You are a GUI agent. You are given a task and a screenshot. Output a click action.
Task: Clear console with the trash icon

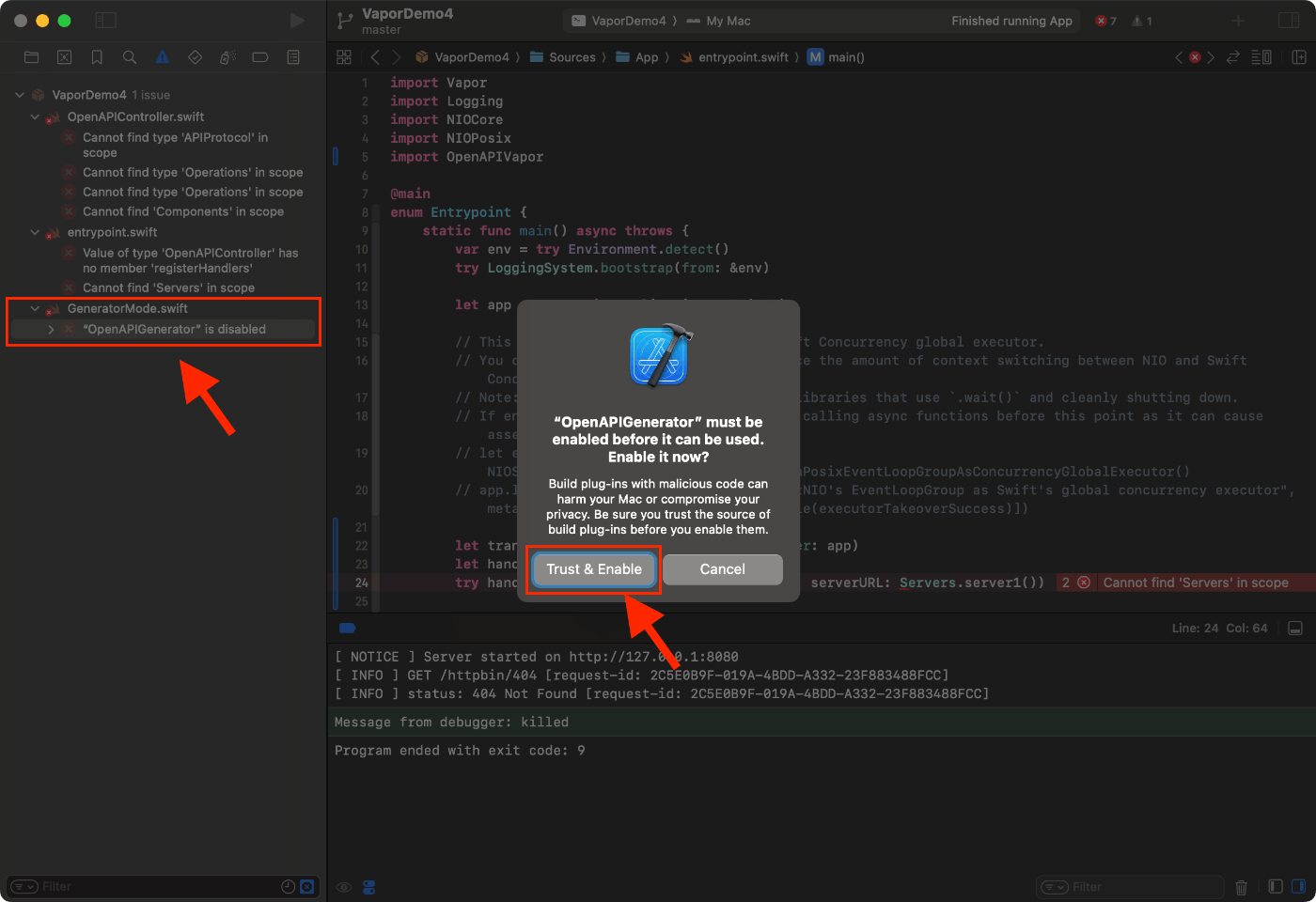point(1241,887)
